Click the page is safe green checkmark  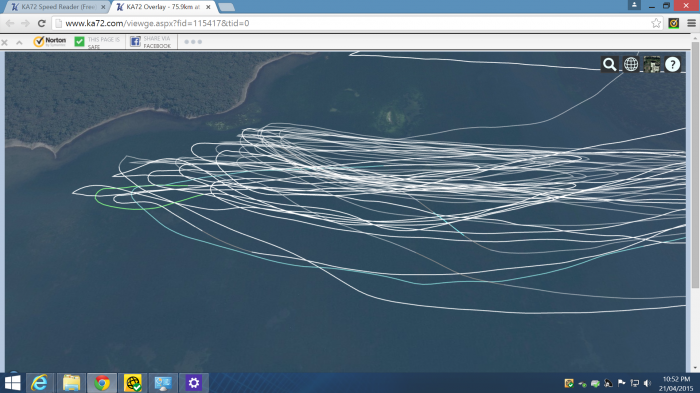pyautogui.click(x=79, y=42)
